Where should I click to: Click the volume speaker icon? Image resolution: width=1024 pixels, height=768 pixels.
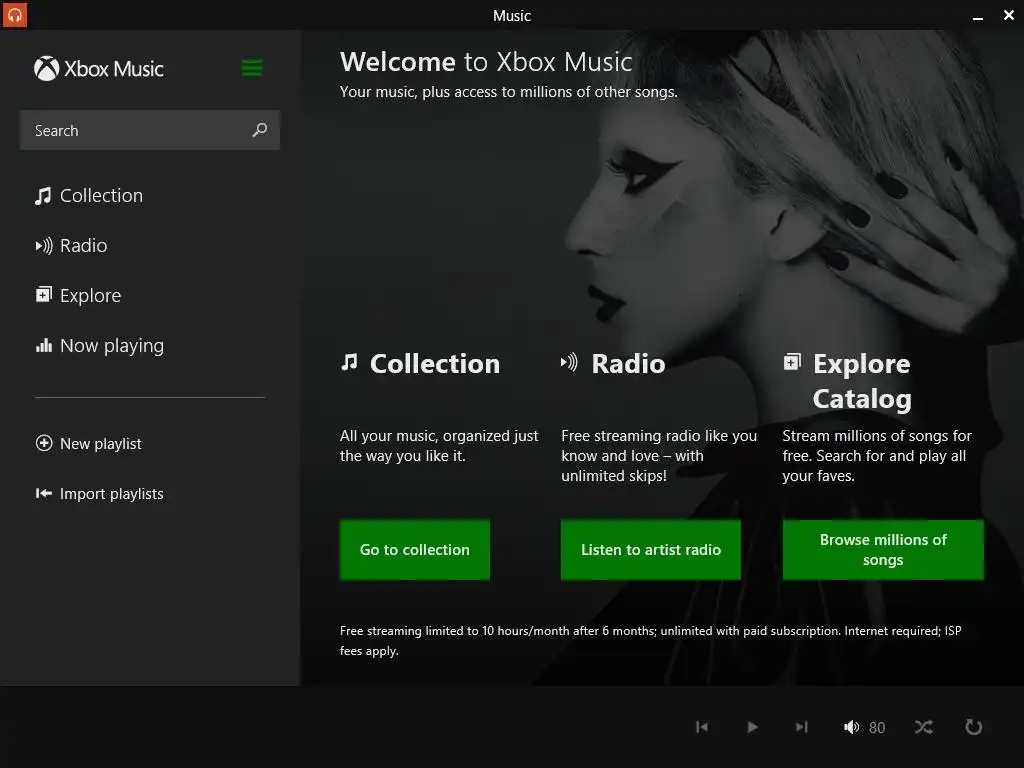click(852, 727)
